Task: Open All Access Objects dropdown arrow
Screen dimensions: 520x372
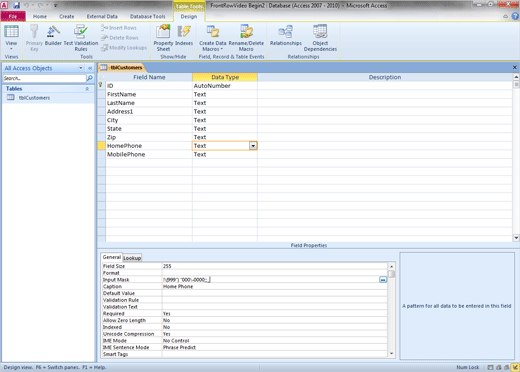Action: 81,68
